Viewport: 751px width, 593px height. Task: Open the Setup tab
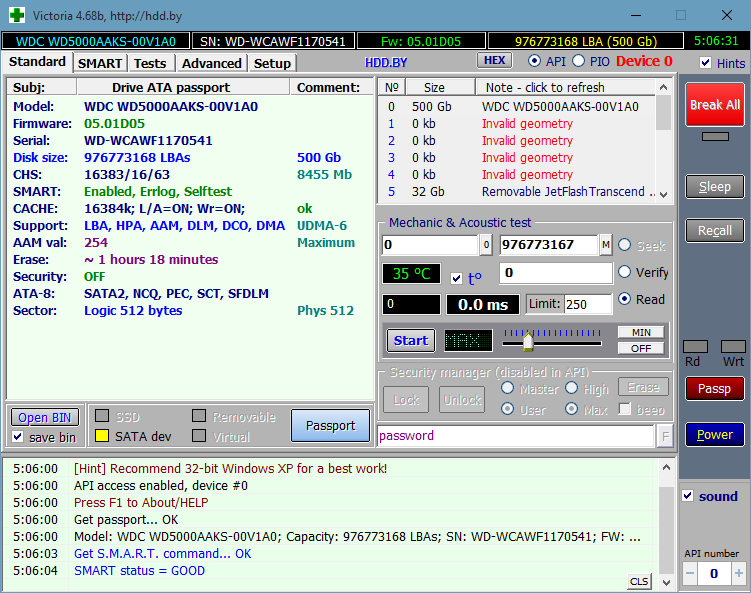(272, 63)
